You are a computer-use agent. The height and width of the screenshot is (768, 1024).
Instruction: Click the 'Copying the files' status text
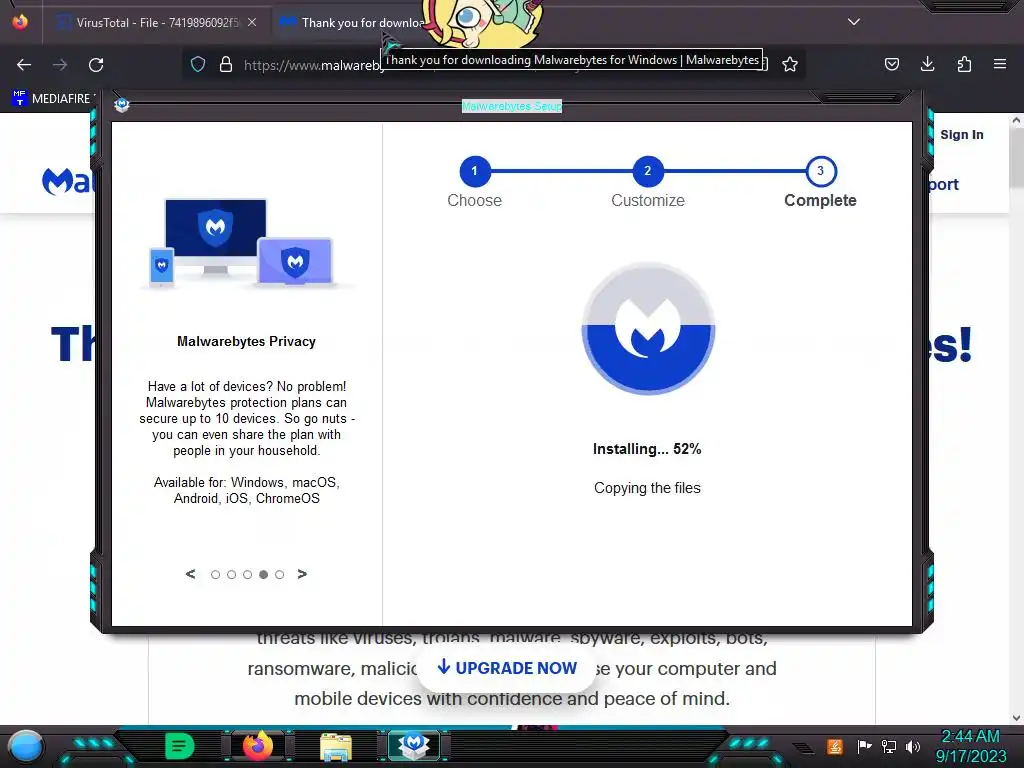[647, 488]
